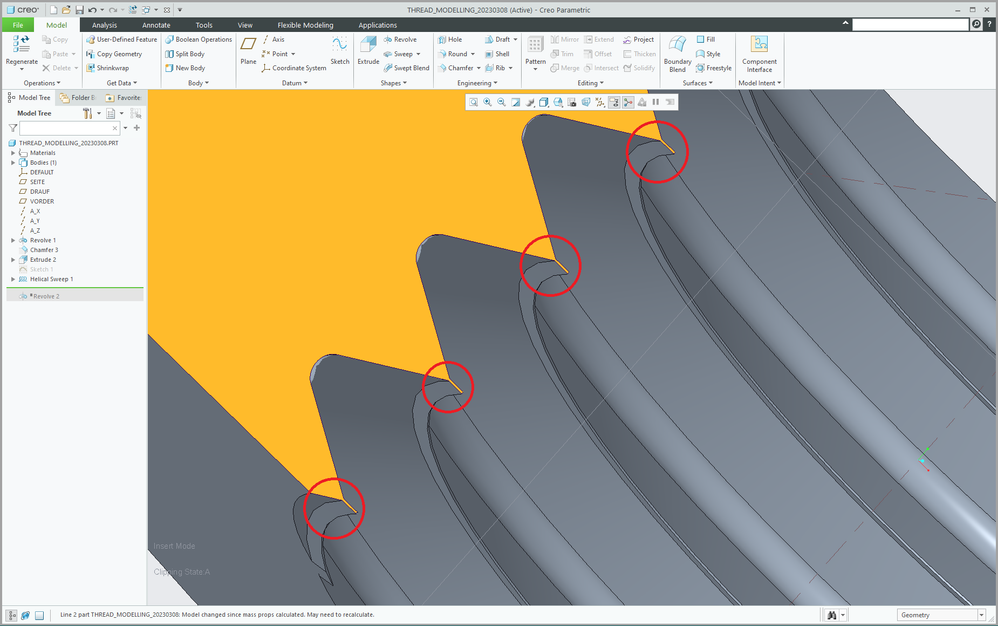Click the Boolean Operations button
This screenshot has height=626, width=998.
click(x=198, y=40)
